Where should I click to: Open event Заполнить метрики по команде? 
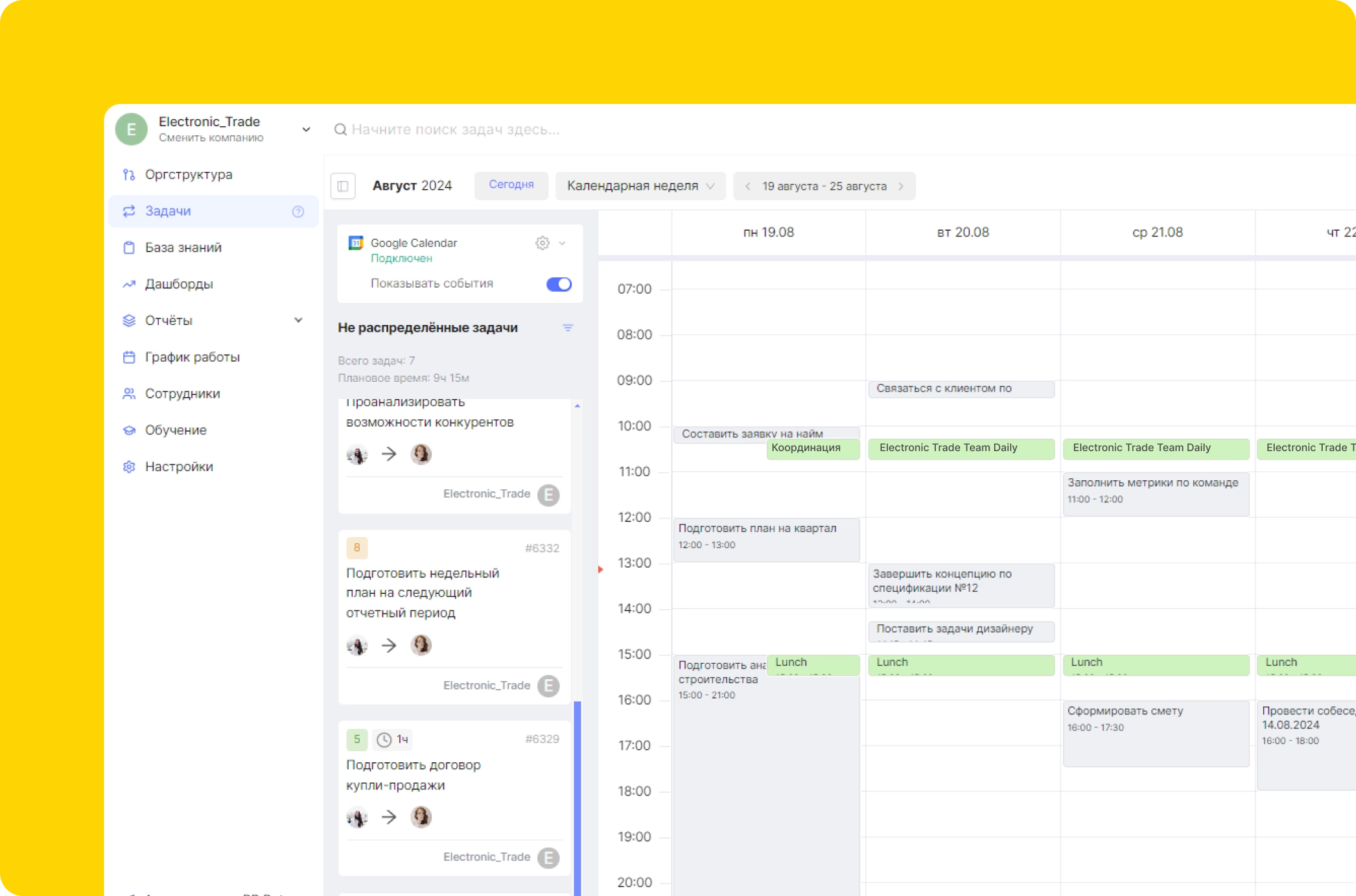(x=1156, y=494)
